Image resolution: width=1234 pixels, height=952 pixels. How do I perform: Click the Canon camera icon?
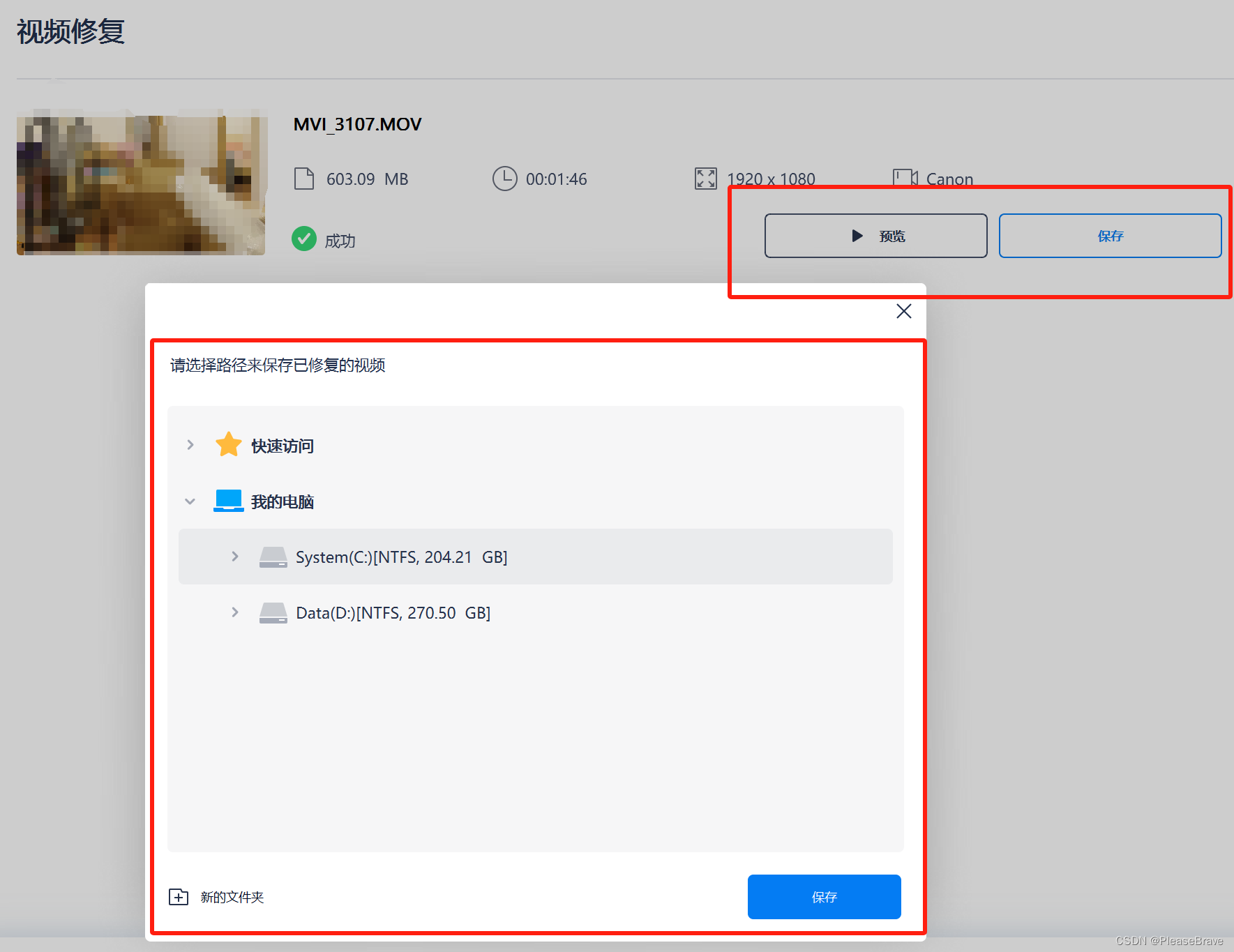pos(905,177)
